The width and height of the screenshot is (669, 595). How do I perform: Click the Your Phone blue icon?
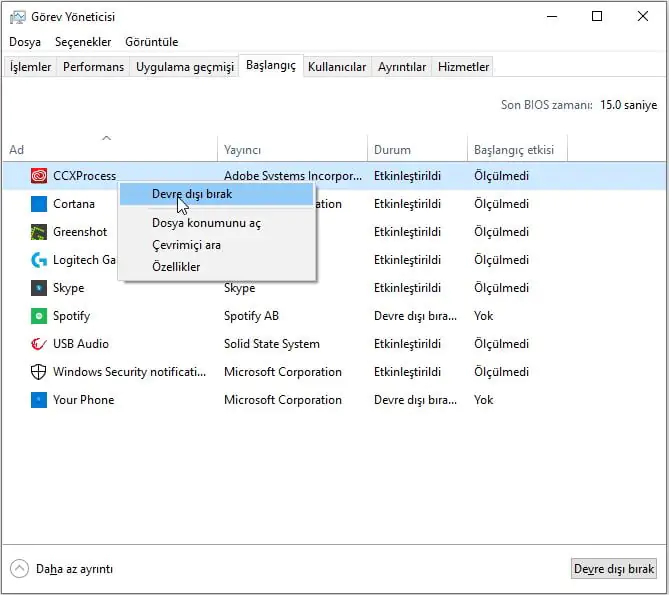(x=39, y=400)
